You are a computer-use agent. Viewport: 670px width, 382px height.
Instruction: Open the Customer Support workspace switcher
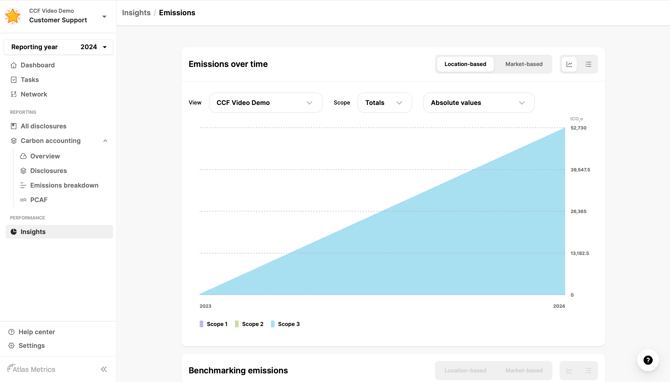(x=58, y=16)
